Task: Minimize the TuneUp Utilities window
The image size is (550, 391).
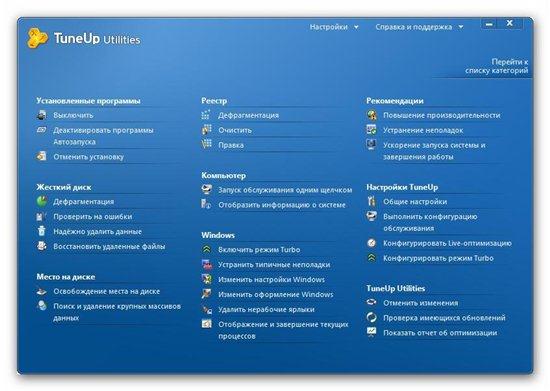Action: (x=490, y=24)
